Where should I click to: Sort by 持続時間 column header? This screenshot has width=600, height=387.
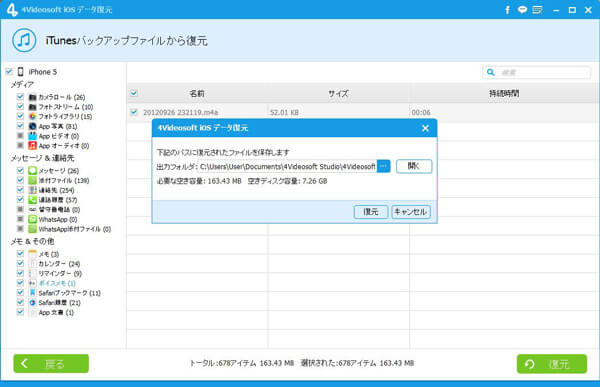504,93
